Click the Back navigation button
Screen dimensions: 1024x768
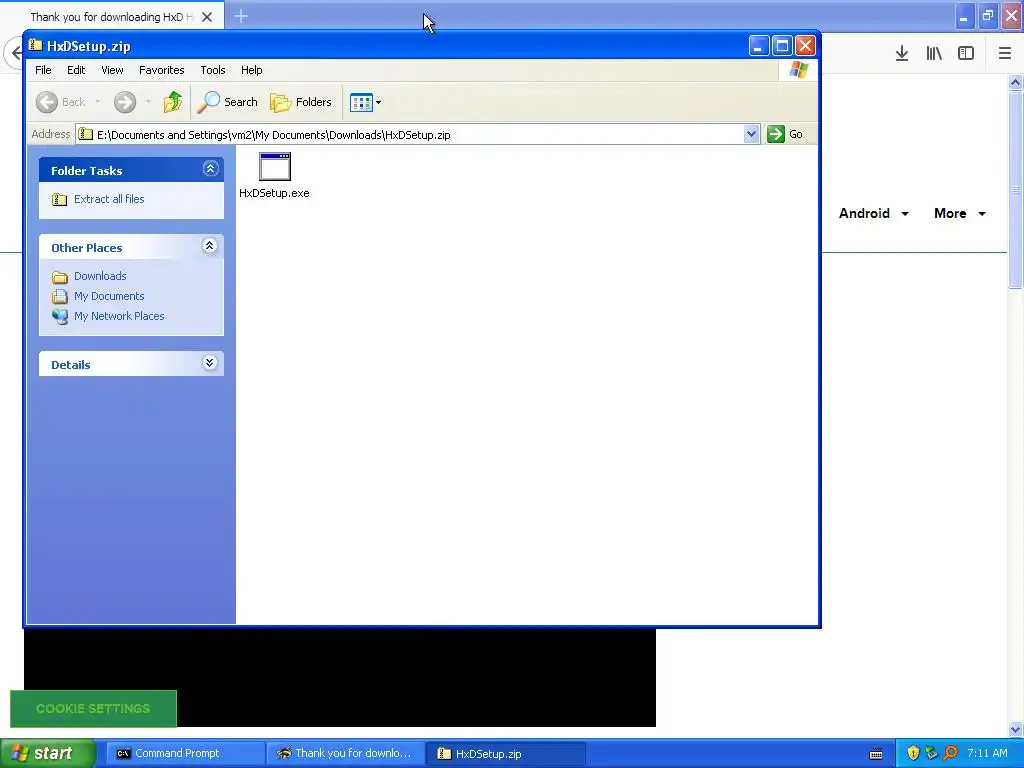[x=61, y=102]
